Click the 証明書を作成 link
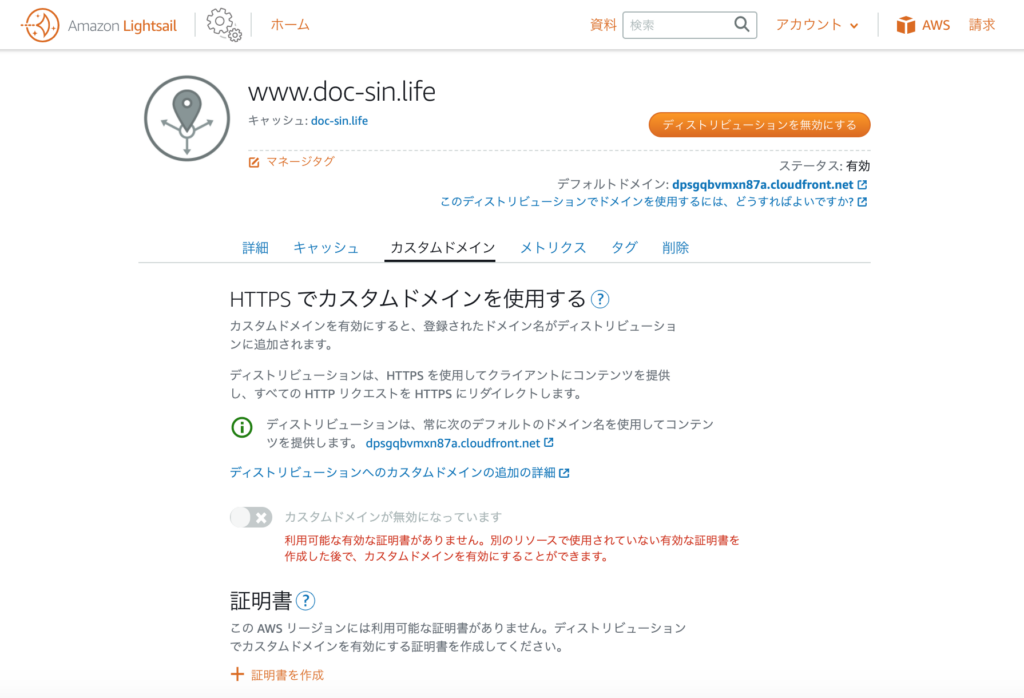This screenshot has width=1024, height=698. (x=287, y=675)
